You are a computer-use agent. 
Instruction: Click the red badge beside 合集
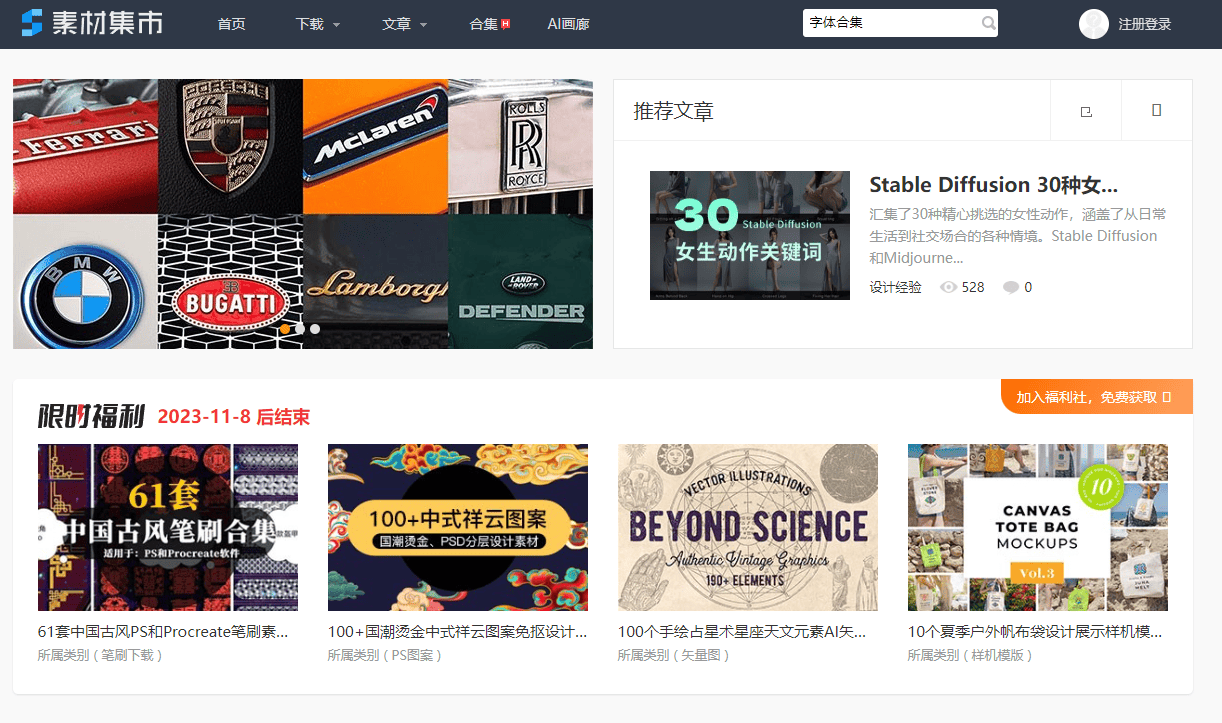[506, 24]
